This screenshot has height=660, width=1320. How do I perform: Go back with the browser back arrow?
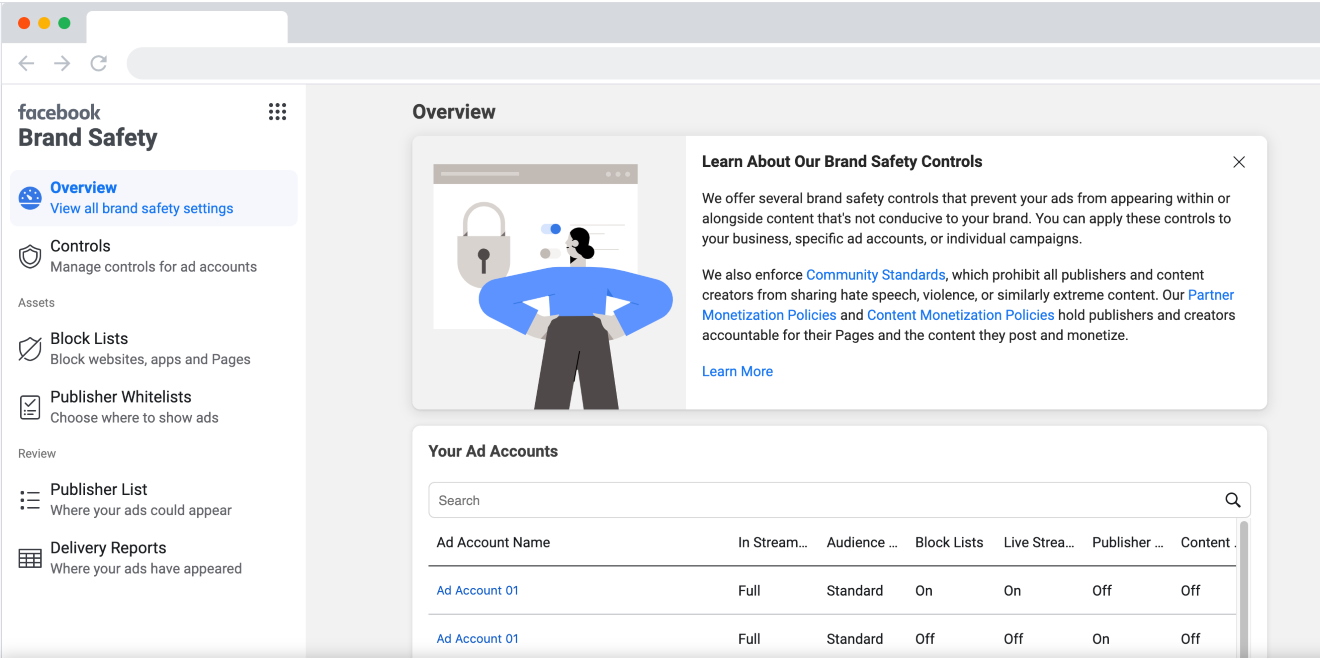coord(27,63)
